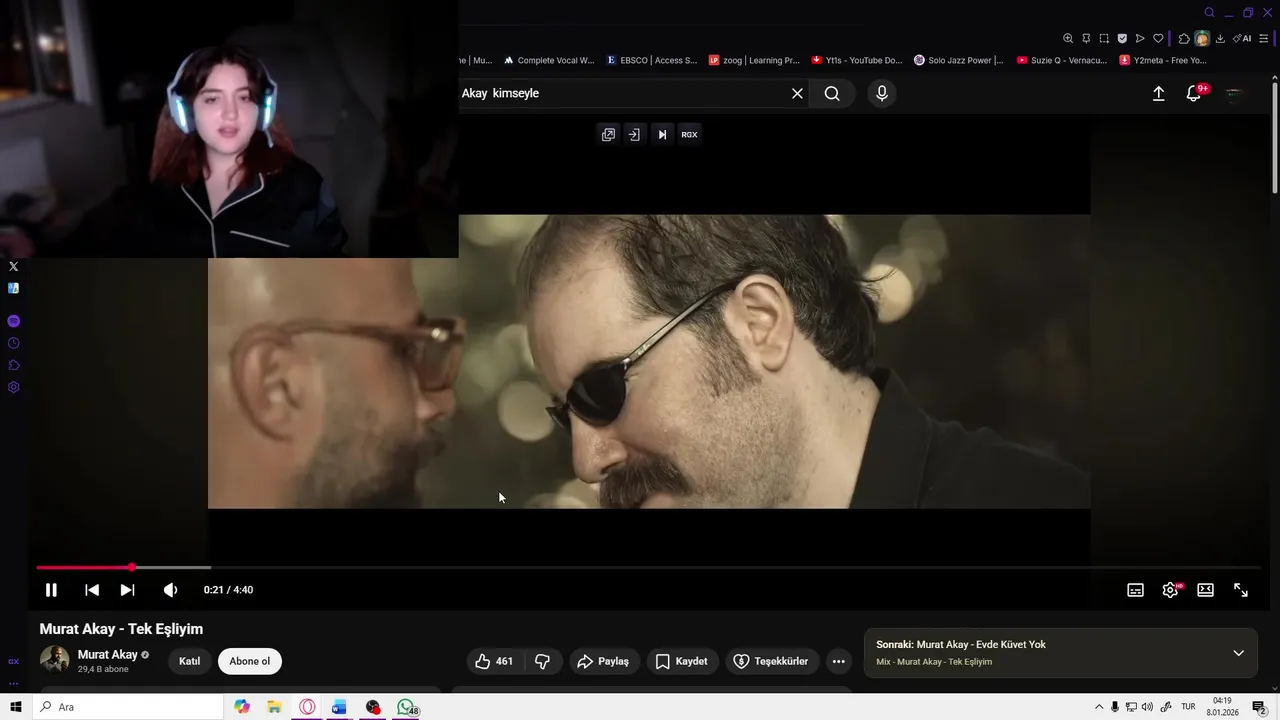
Task: Add page to bookmarks heart icon
Action: pyautogui.click(x=1158, y=38)
